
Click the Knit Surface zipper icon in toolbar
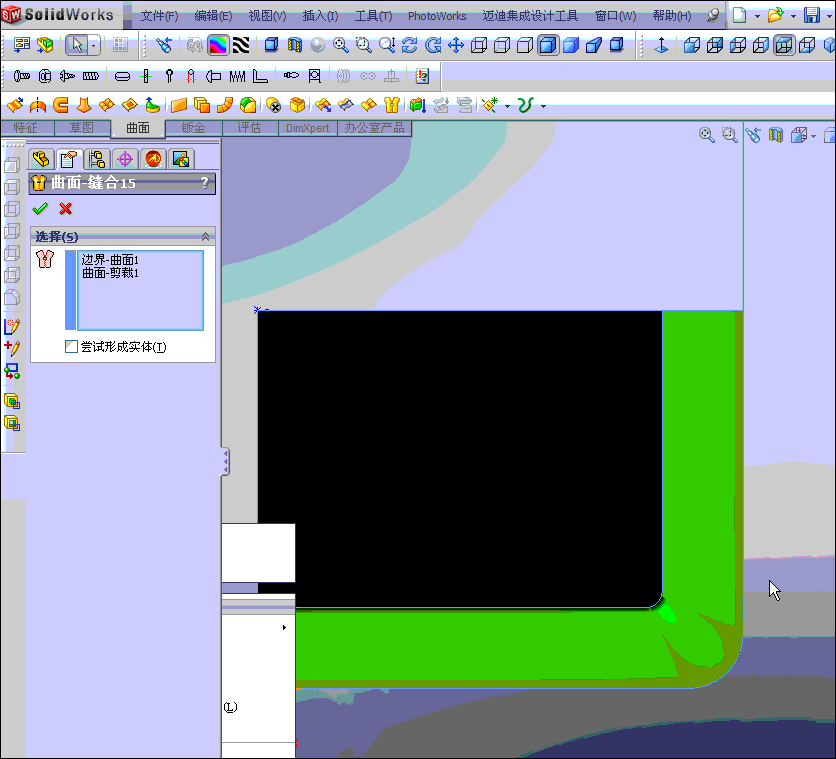(x=392, y=105)
